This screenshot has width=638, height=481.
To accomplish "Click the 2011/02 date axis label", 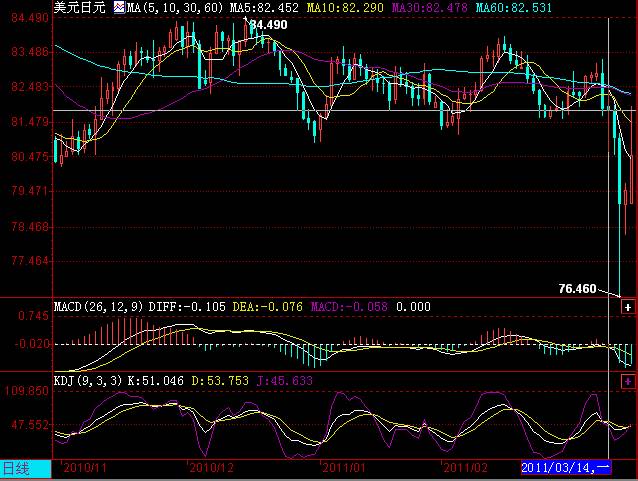I will tap(466, 468).
